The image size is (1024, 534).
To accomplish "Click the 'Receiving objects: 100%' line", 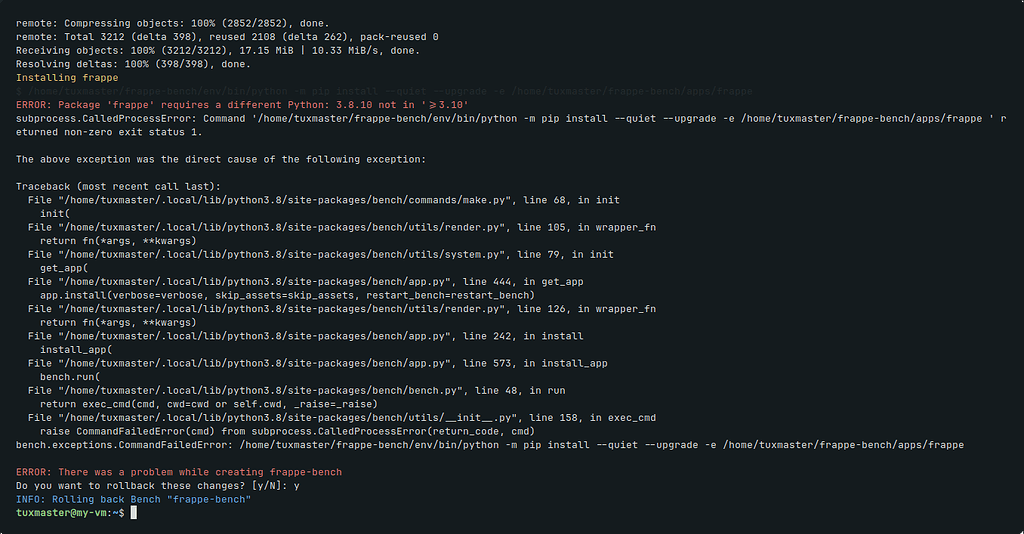I will [218, 50].
